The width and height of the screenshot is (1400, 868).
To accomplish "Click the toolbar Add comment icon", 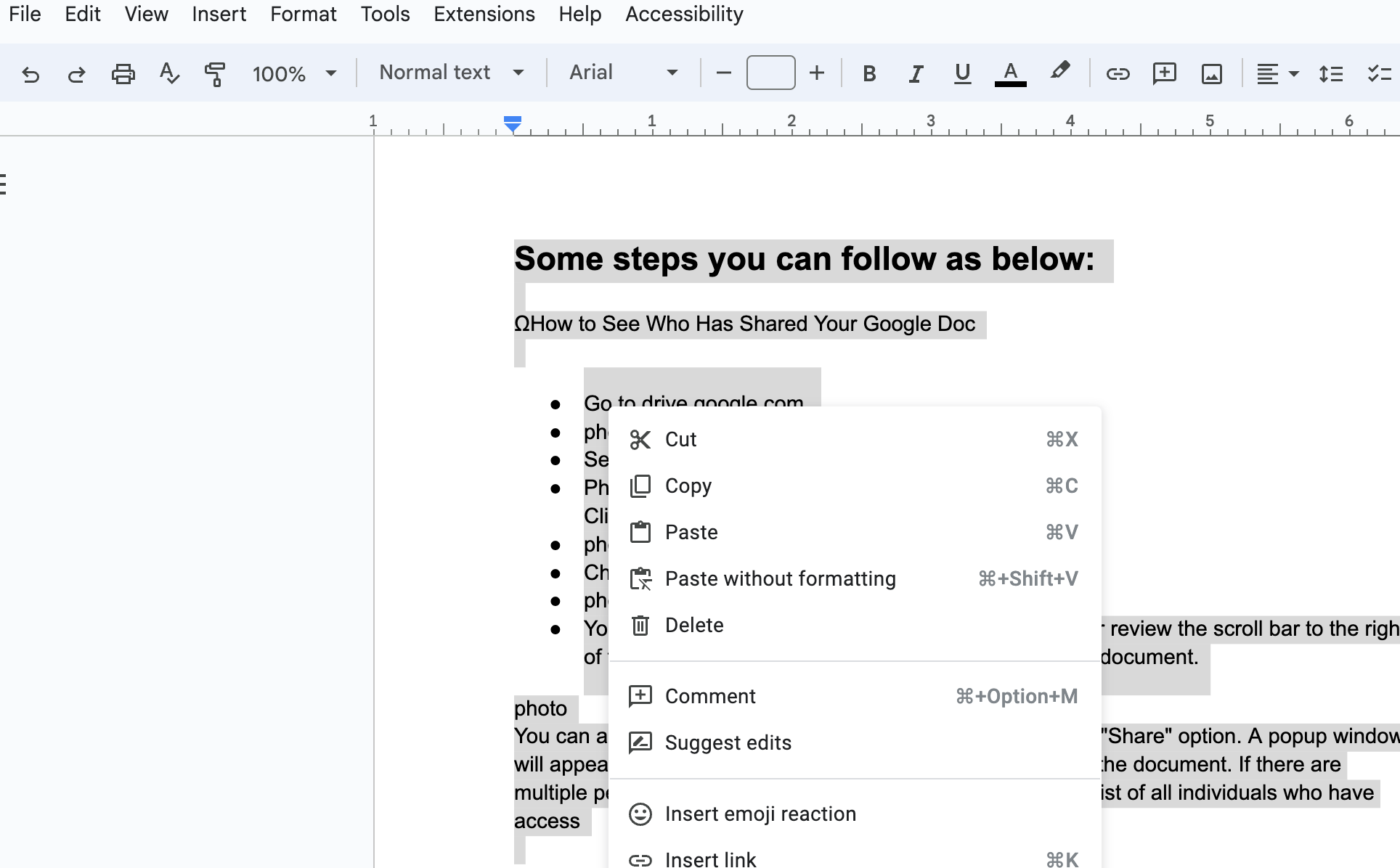I will [x=1164, y=73].
